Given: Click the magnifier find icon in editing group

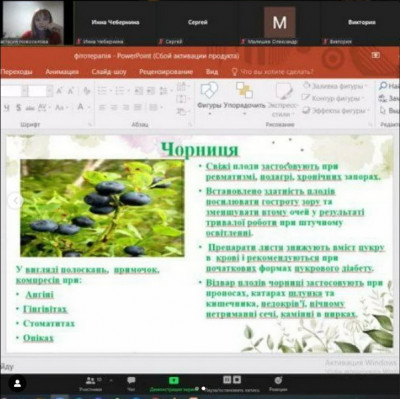Looking at the screenshot, I should [383, 86].
